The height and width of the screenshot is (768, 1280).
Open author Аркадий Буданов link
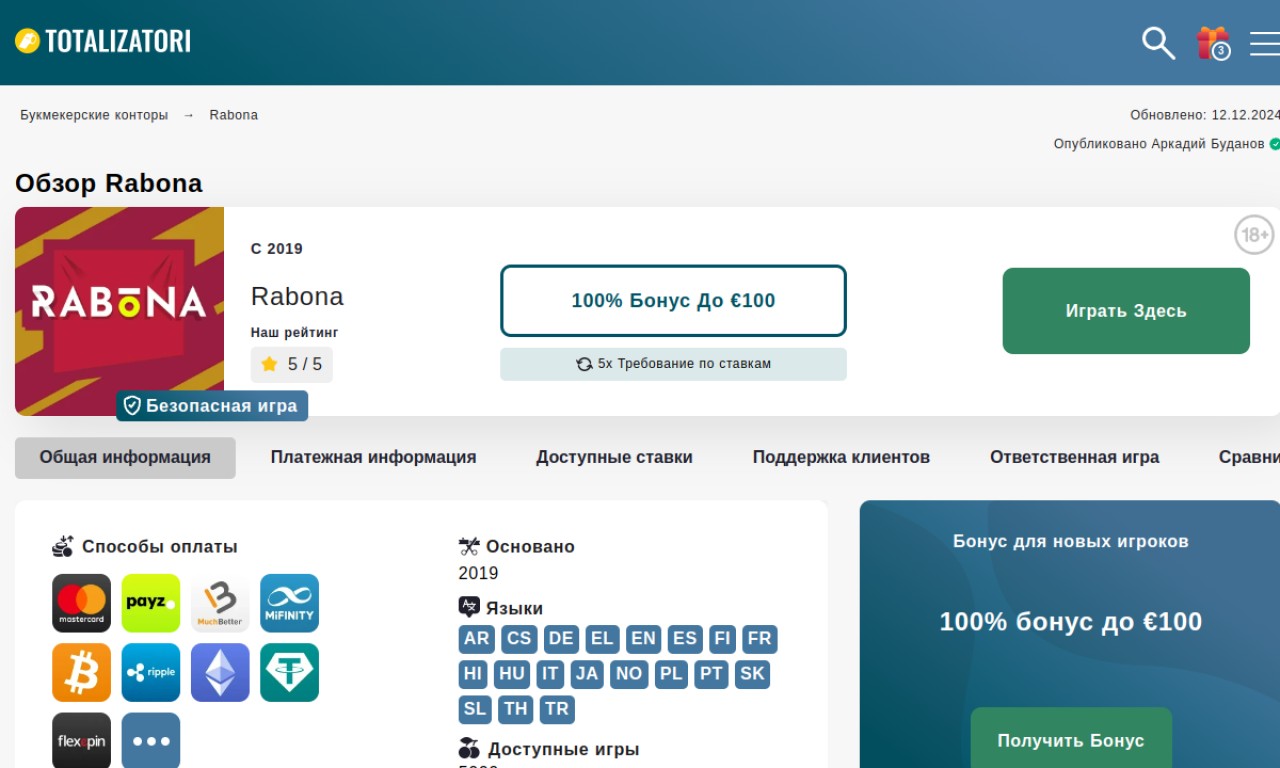[1208, 144]
